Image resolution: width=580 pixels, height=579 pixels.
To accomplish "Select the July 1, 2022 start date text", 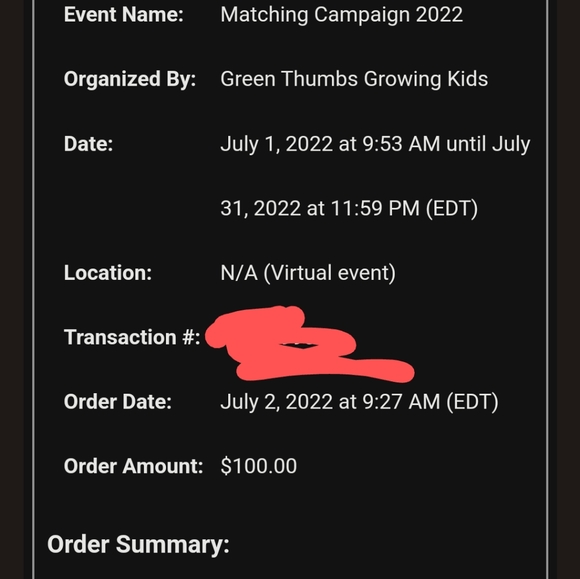I will click(276, 144).
